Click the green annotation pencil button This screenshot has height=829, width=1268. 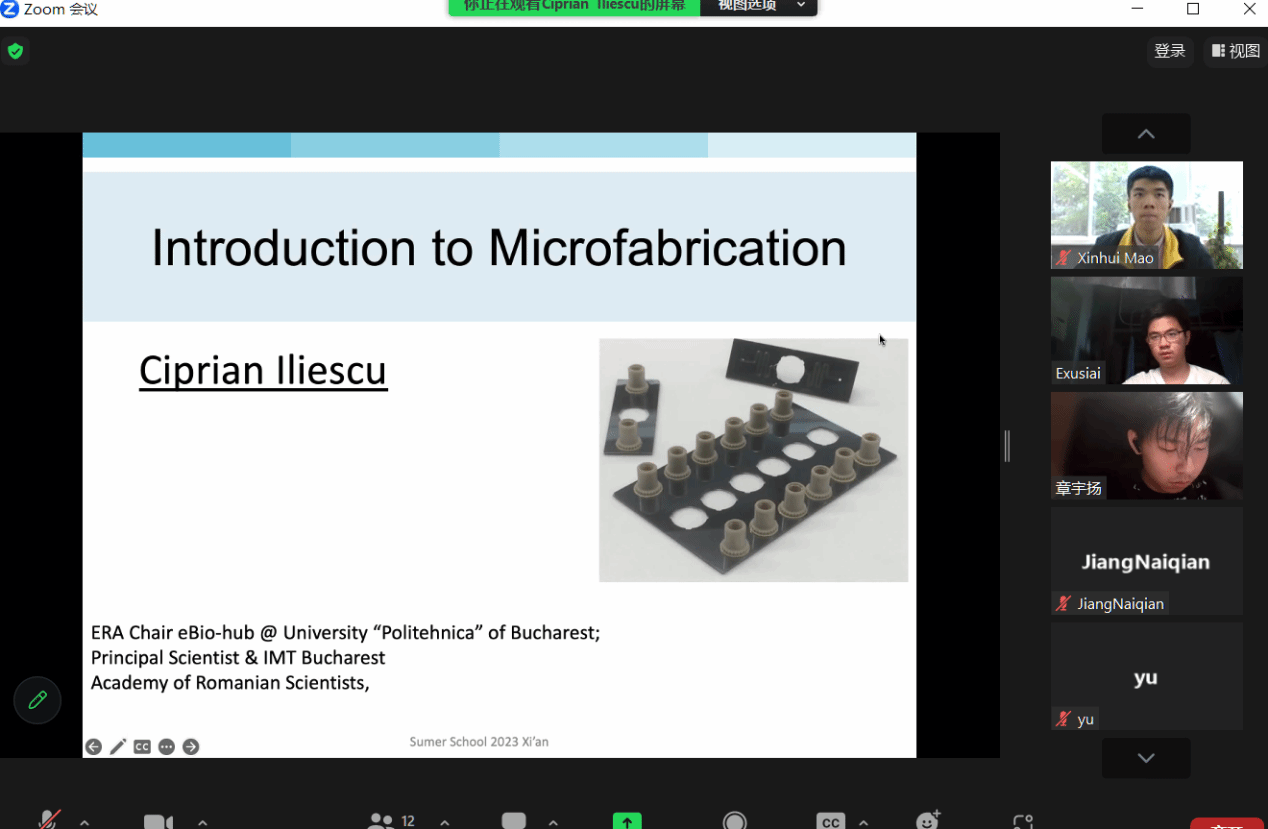[37, 700]
